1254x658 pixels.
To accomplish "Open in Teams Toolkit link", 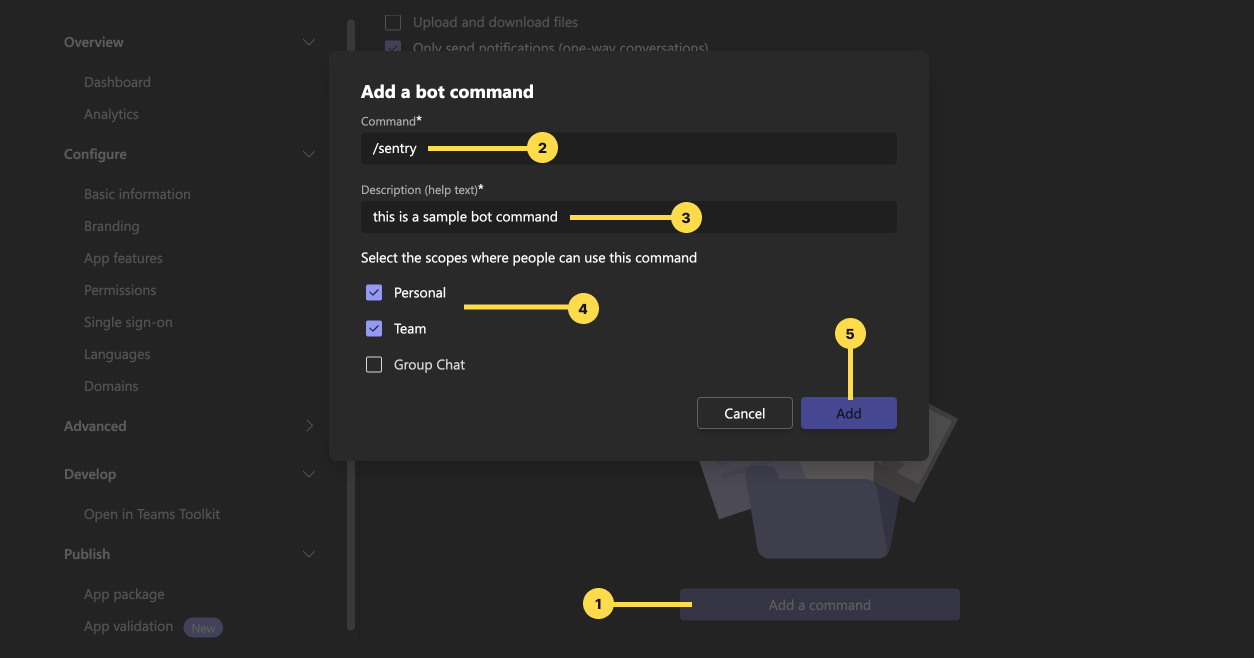I will point(152,514).
